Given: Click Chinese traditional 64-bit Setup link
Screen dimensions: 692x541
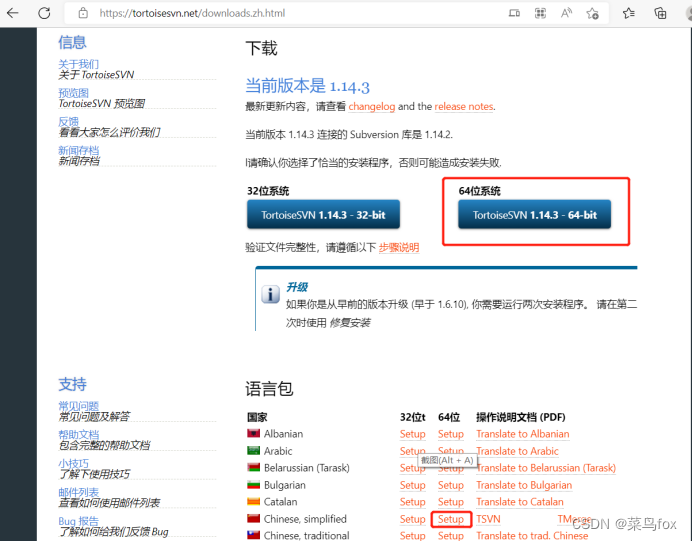Looking at the screenshot, I should click(x=451, y=535).
